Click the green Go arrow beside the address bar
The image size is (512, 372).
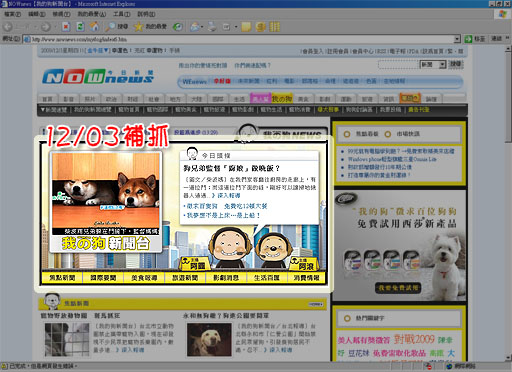point(468,39)
